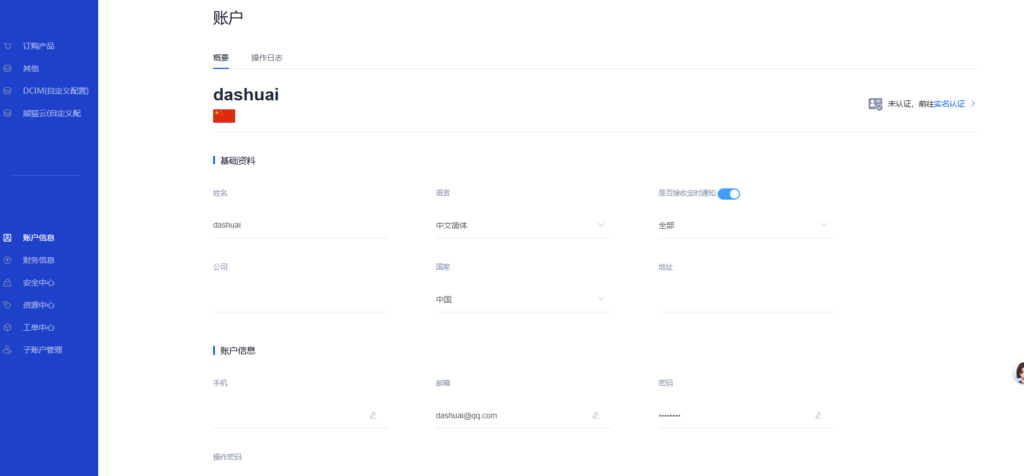Follow the 实名认证 link
Viewport: 1024px width, 476px height.
pos(949,104)
